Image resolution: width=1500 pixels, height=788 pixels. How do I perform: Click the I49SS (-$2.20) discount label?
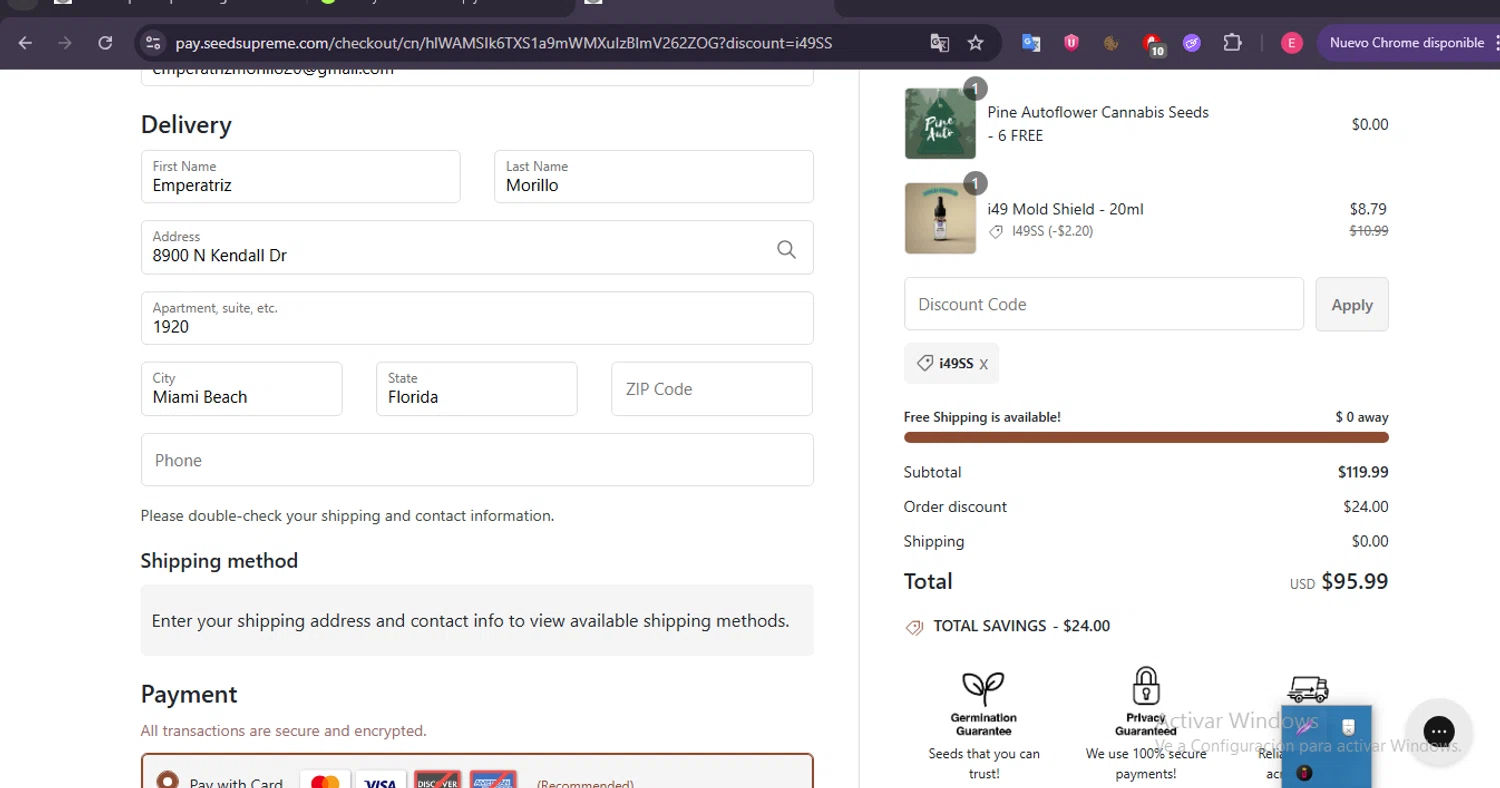point(1052,231)
